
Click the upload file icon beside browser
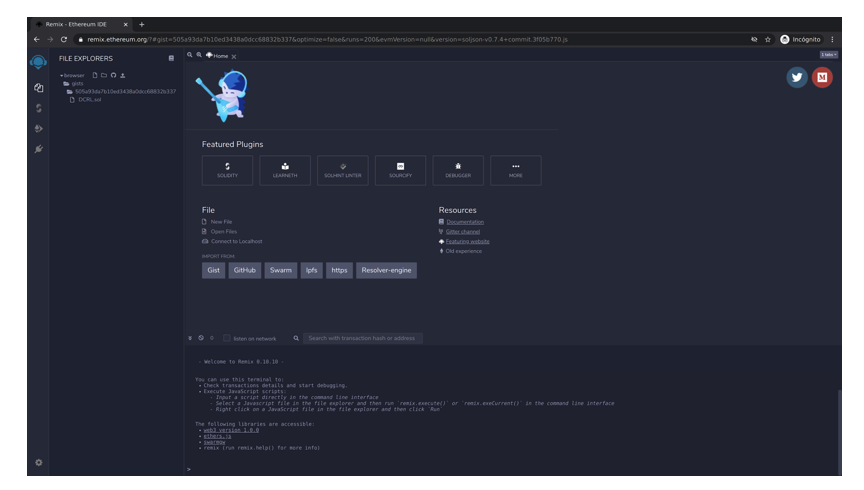coord(123,75)
